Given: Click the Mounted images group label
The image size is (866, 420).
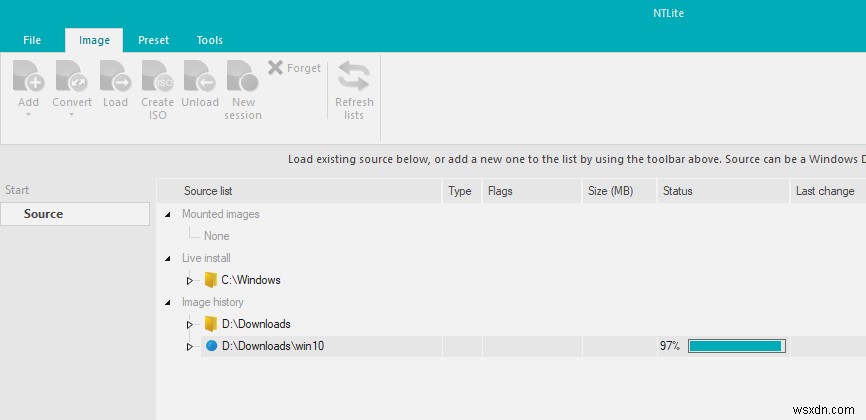Looking at the screenshot, I should tap(220, 214).
